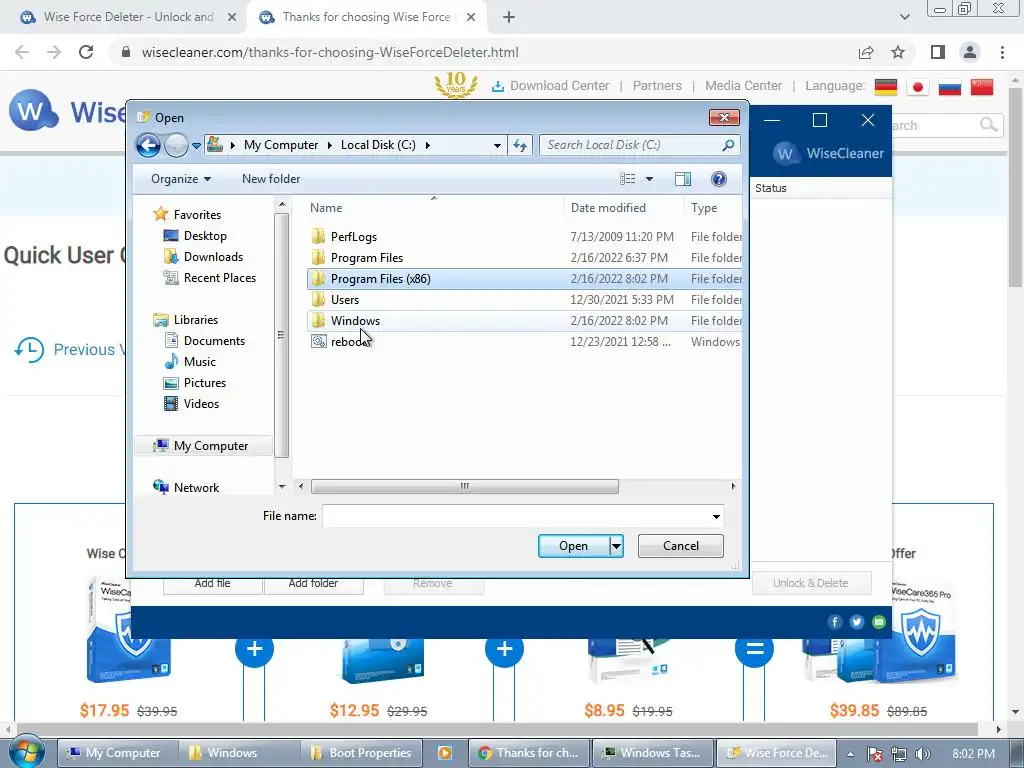Cancel the Open dialog
1024x768 pixels.
point(680,546)
